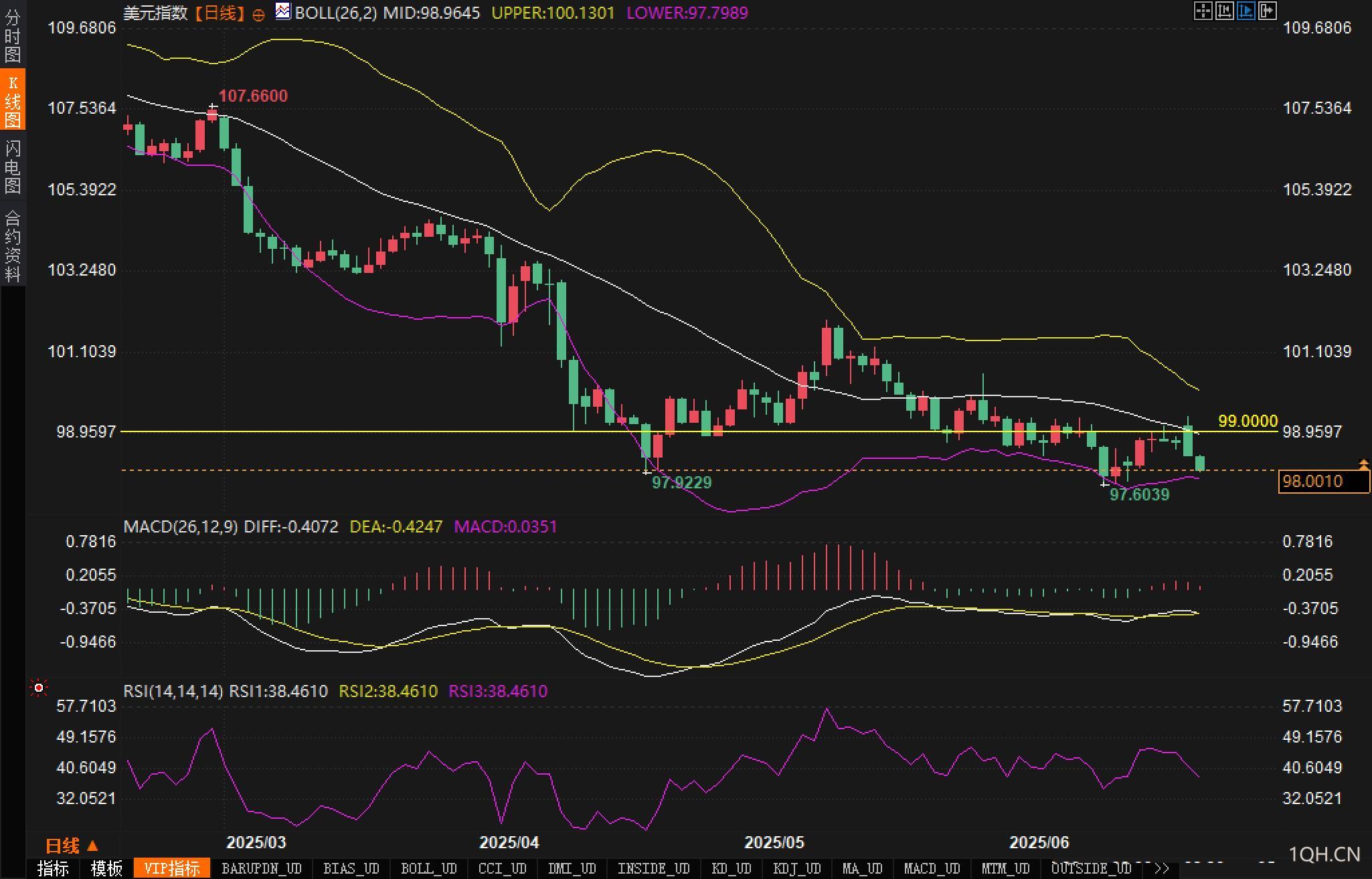Open 闪电图 from the left sidebar
Viewport: 1372px width, 879px height.
click(13, 167)
